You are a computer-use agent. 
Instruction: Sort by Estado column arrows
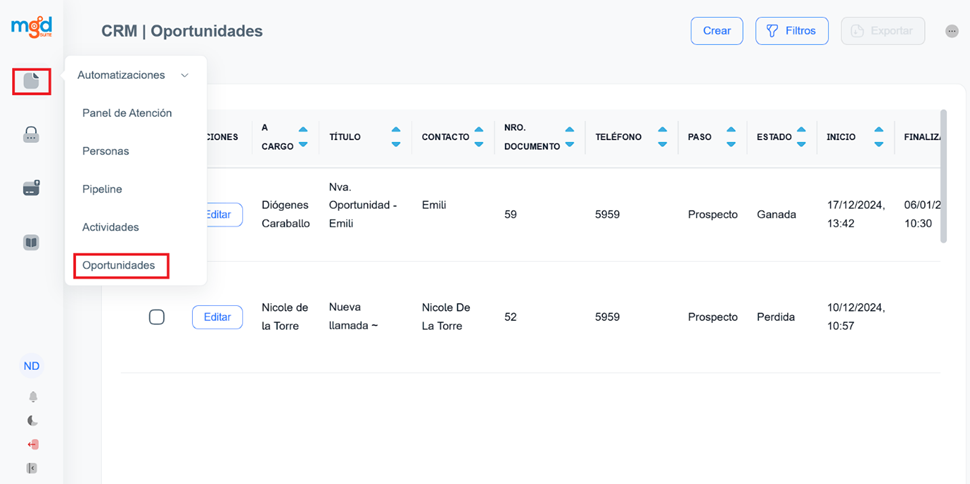pos(801,137)
